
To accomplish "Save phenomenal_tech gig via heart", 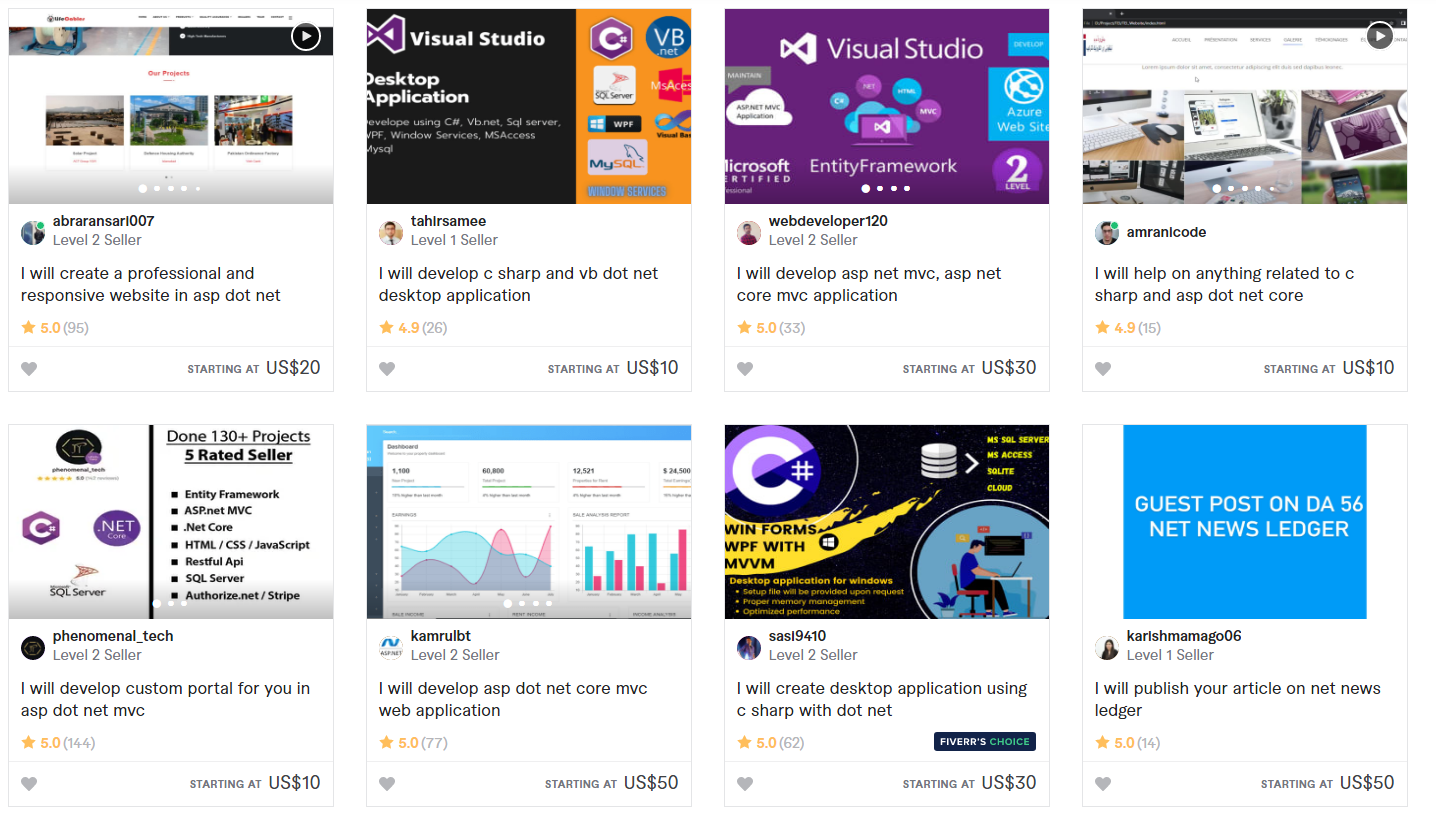I will (29, 784).
